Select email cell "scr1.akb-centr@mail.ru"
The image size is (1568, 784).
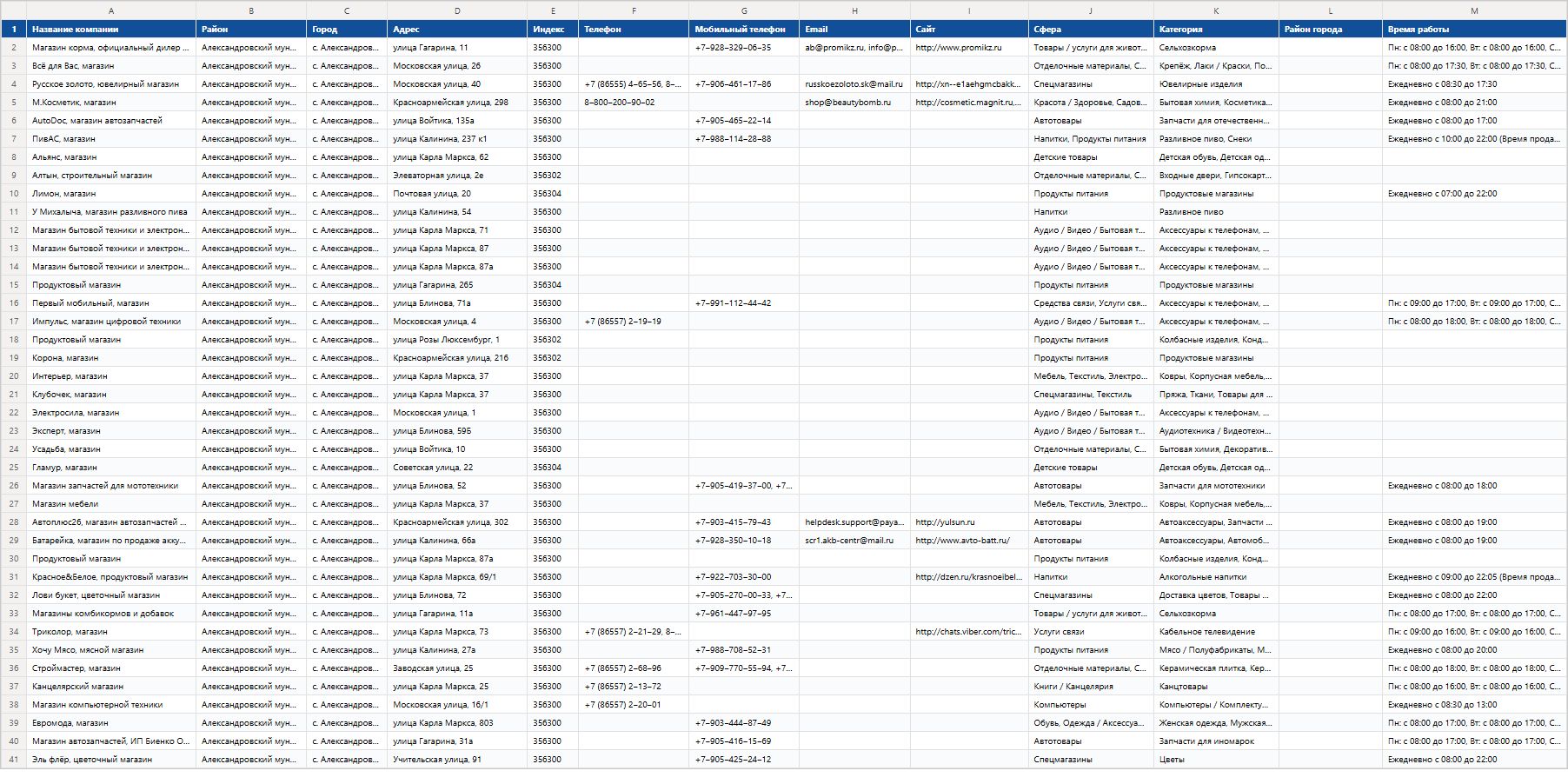[x=854, y=541]
